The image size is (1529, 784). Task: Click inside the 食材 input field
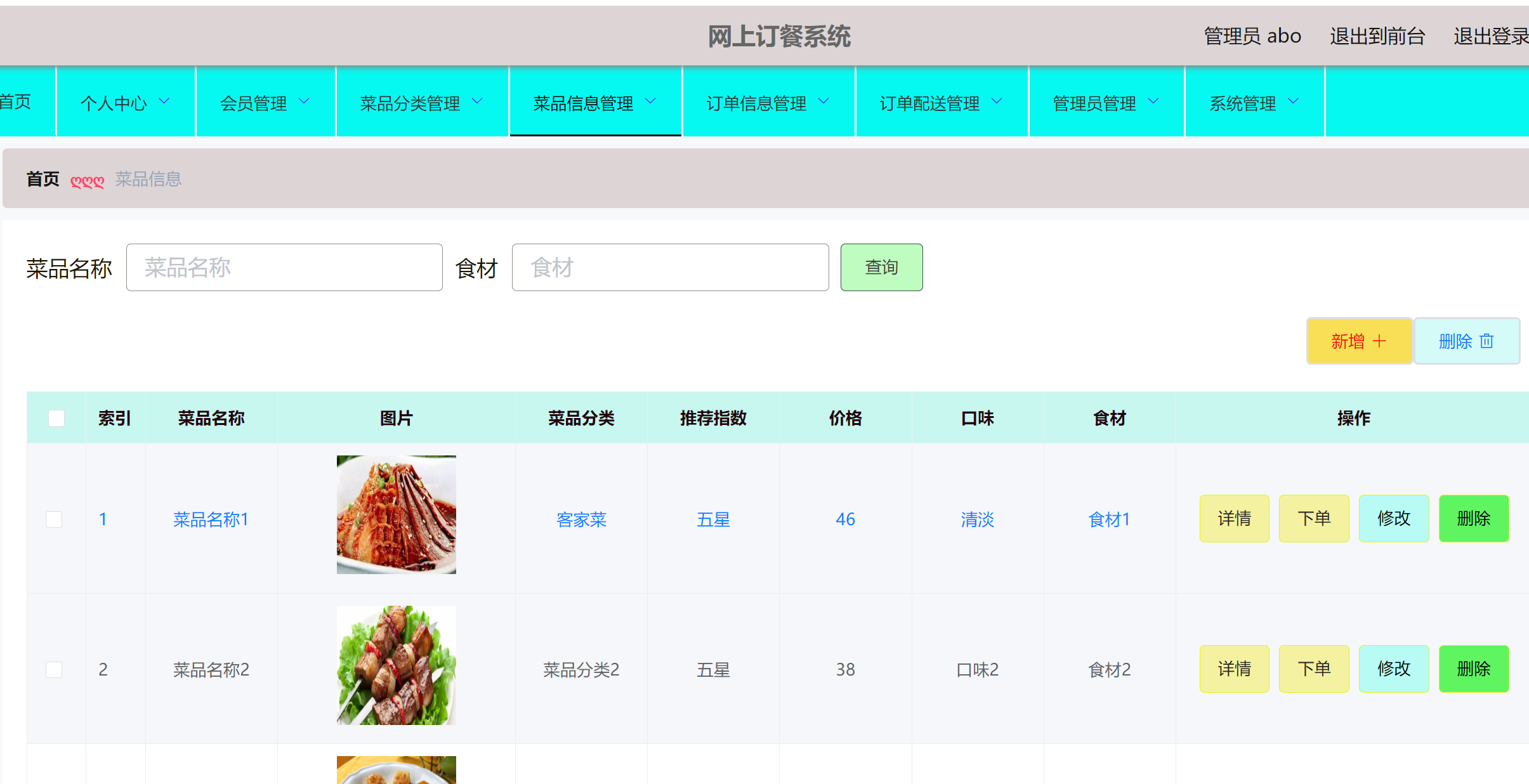[669, 267]
